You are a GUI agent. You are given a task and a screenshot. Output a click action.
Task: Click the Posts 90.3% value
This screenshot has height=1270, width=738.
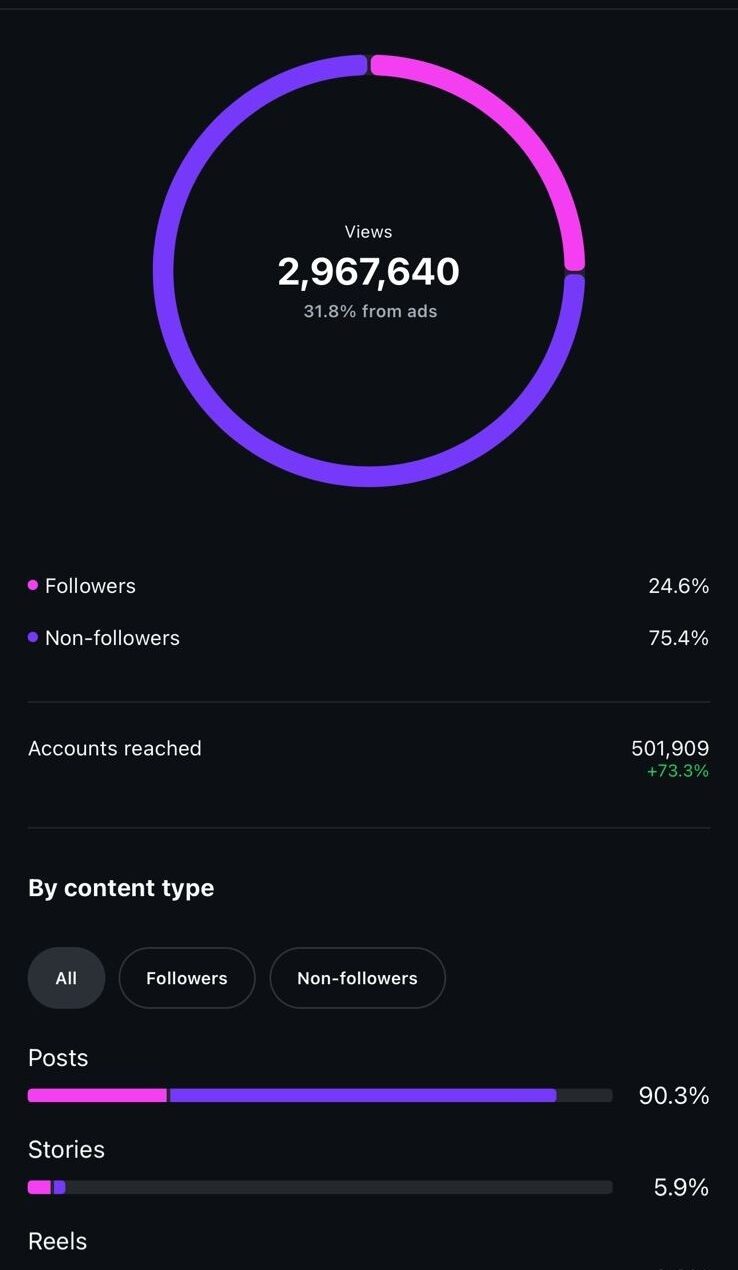tap(674, 1096)
